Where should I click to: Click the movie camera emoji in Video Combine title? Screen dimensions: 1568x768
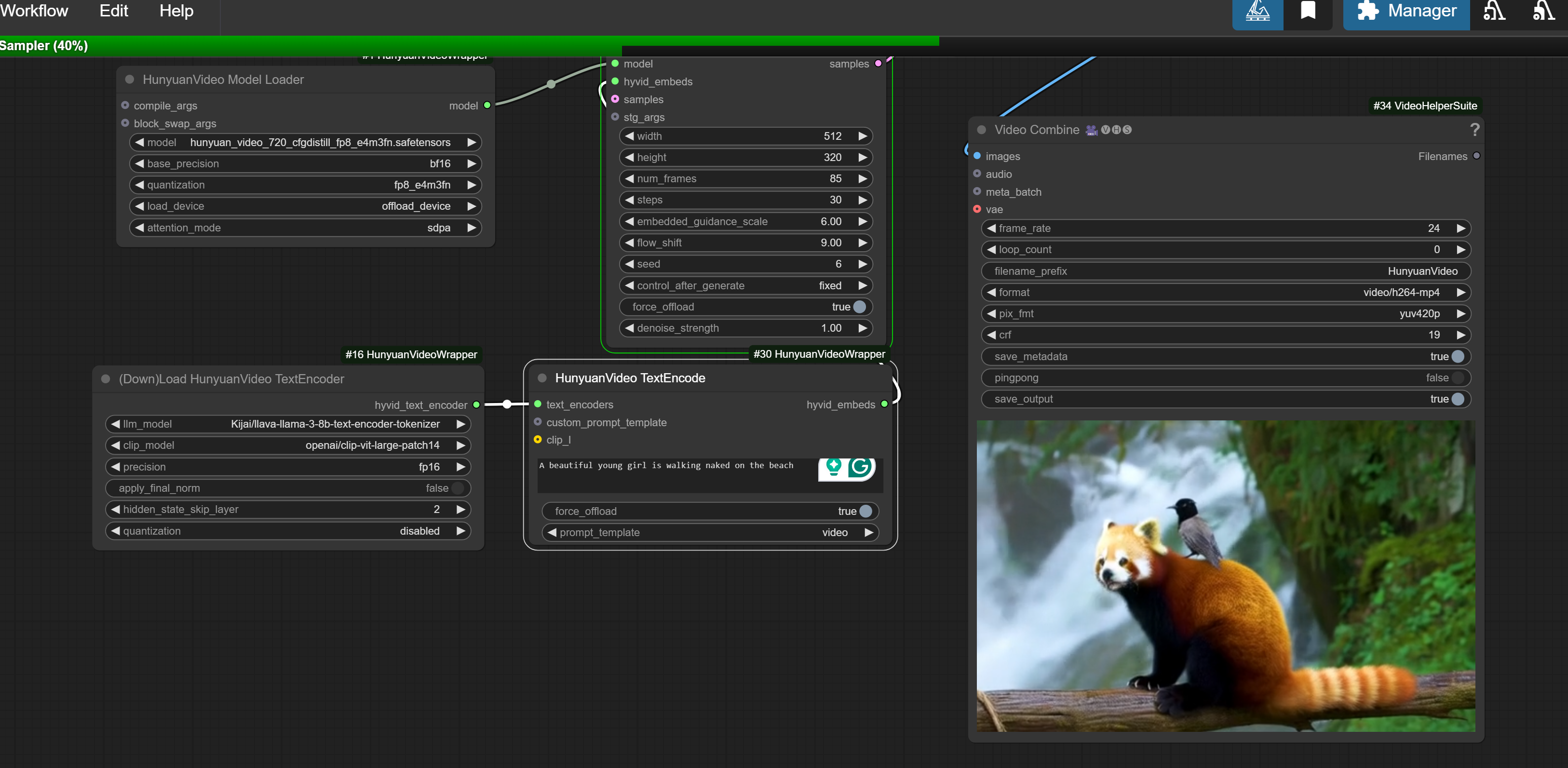point(1090,130)
